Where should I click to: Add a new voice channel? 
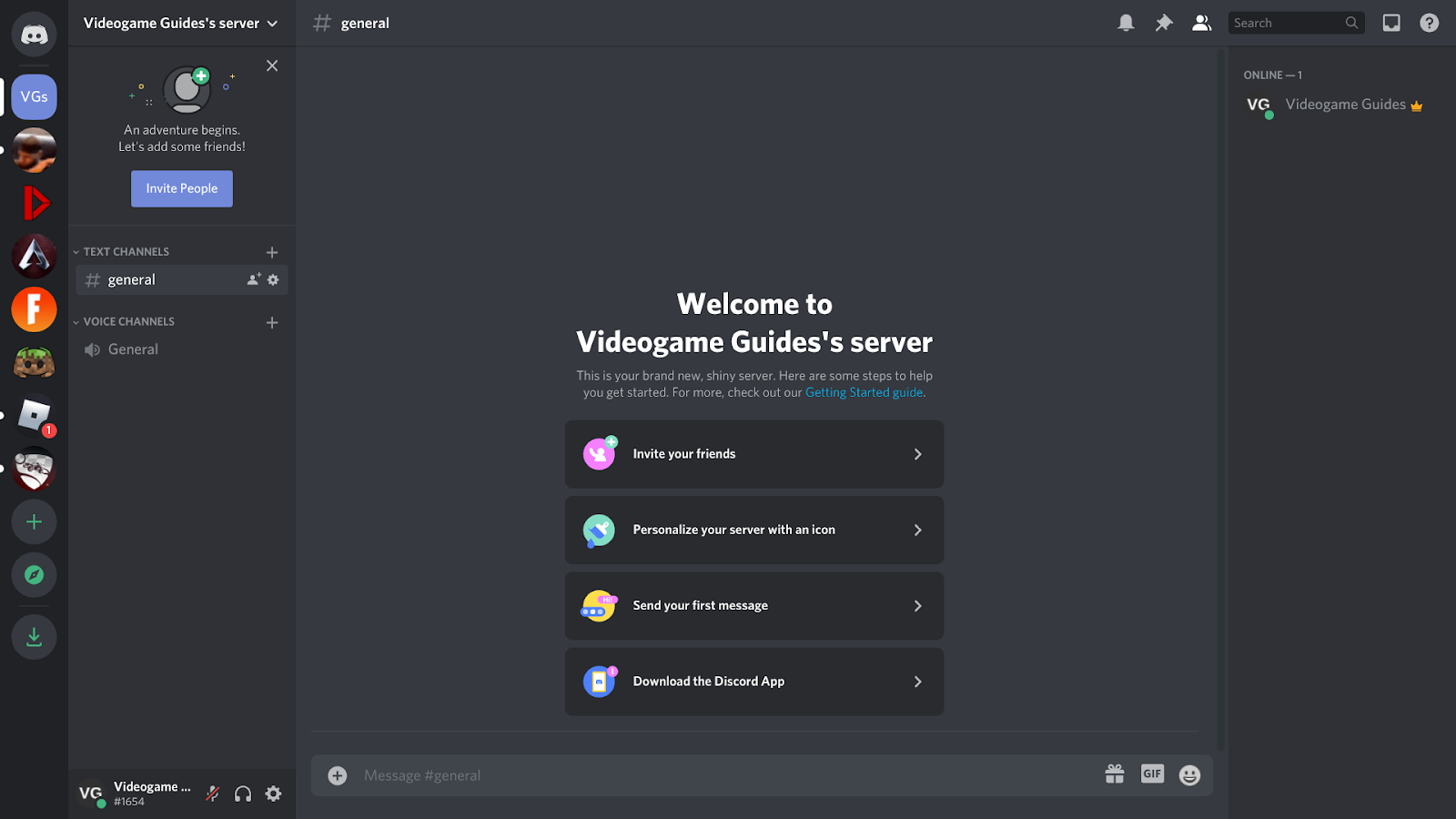[x=272, y=322]
